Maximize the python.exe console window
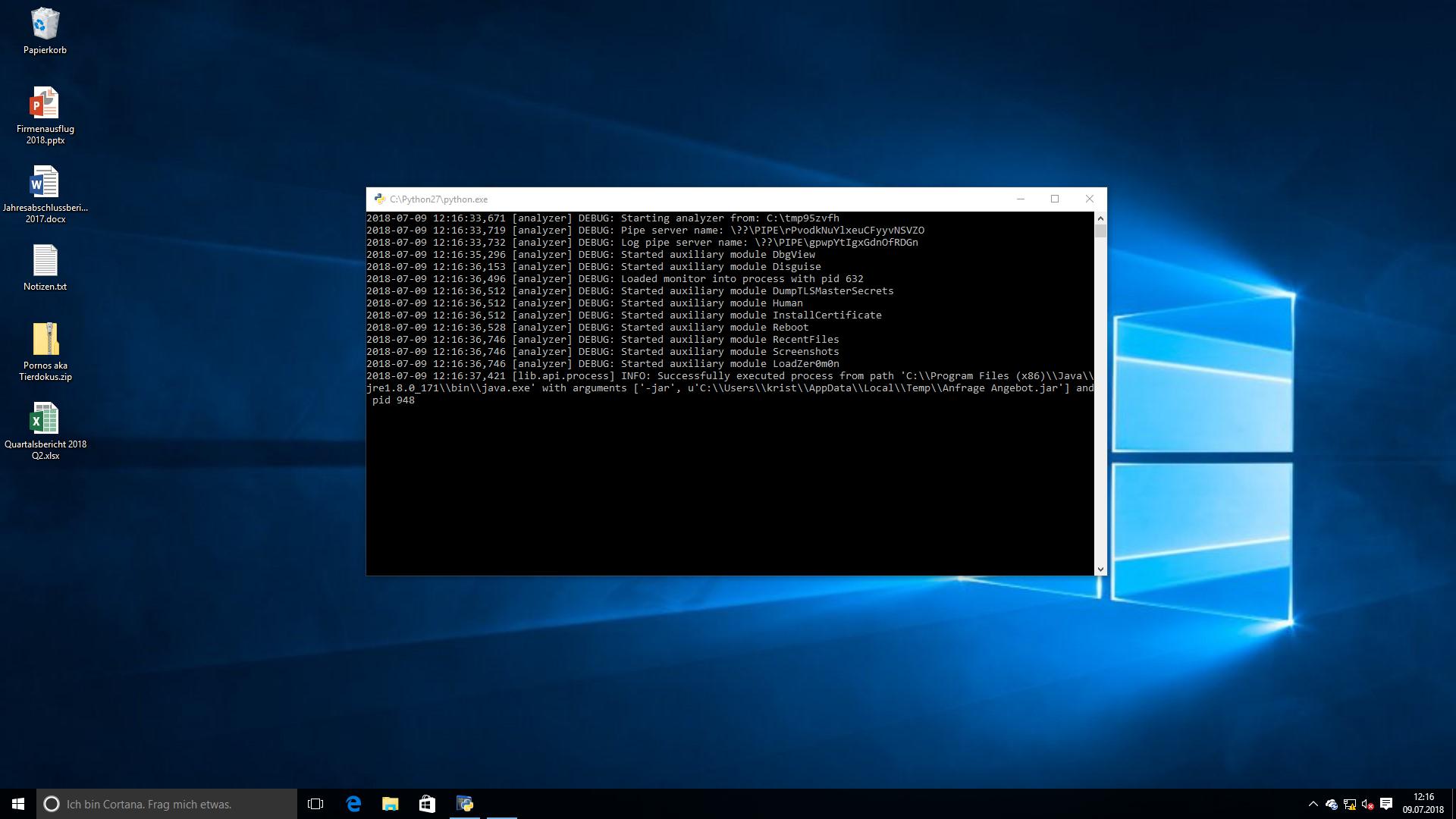Viewport: 1456px width, 819px height. pos(1055,199)
